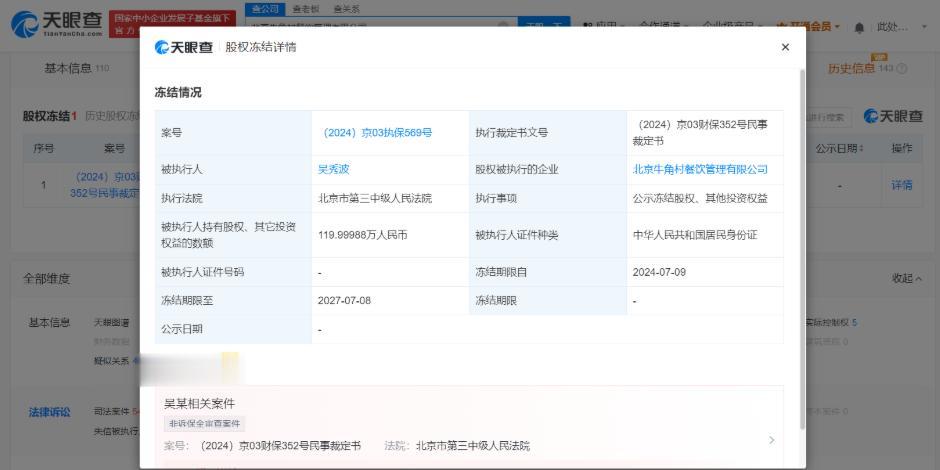Click the 全部维度 heading
The width and height of the screenshot is (940, 470).
(x=47, y=278)
